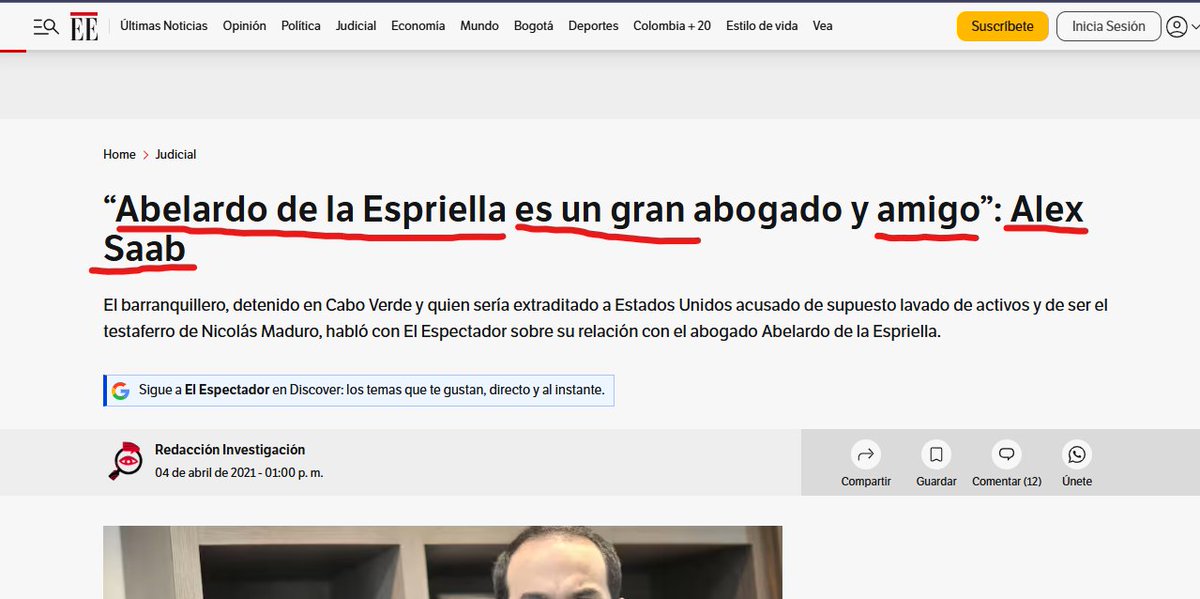Browse the Estilo de vida section
1200x599 pixels.
pyautogui.click(x=761, y=26)
